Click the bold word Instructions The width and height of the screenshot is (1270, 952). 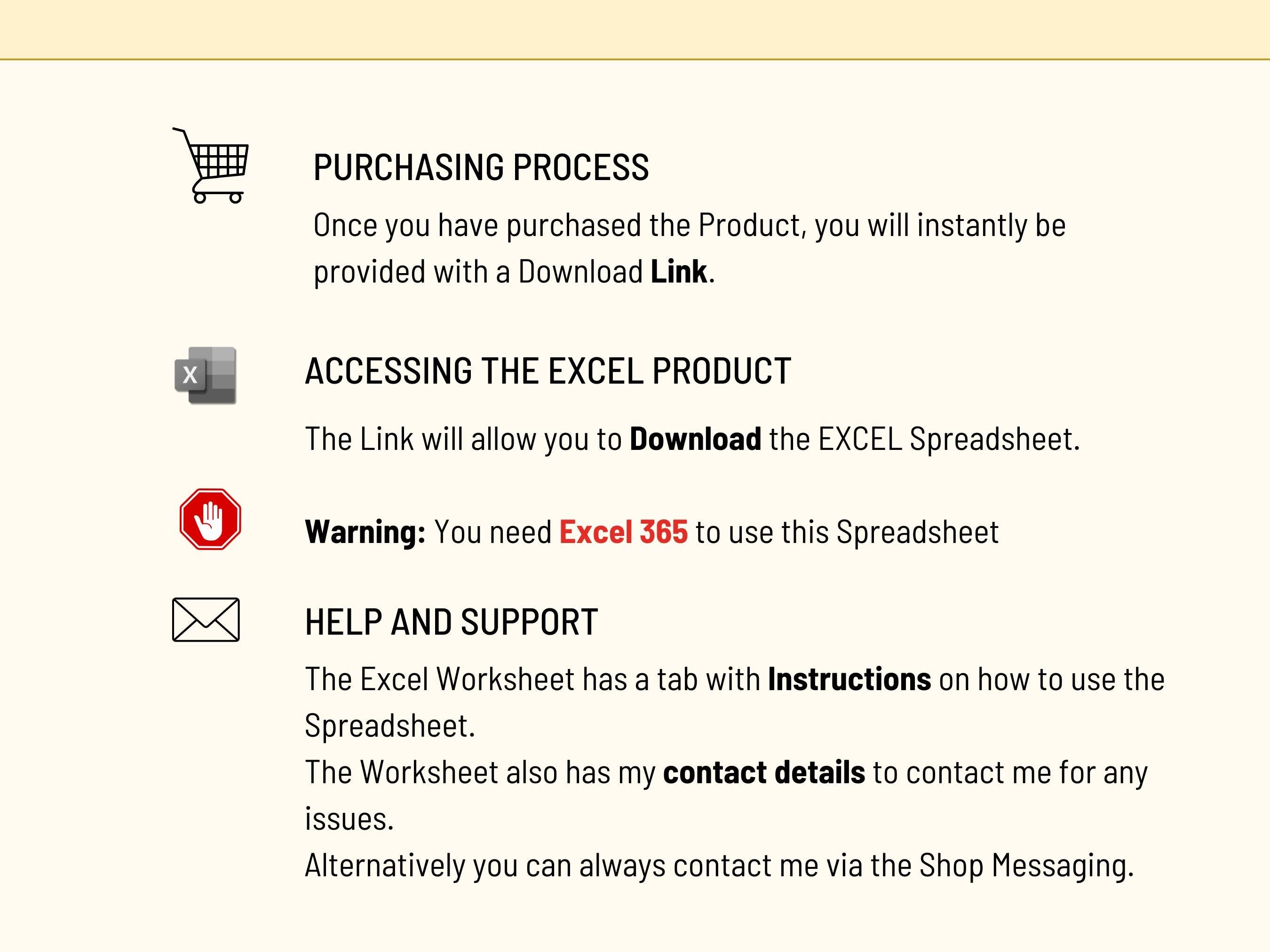(x=849, y=679)
